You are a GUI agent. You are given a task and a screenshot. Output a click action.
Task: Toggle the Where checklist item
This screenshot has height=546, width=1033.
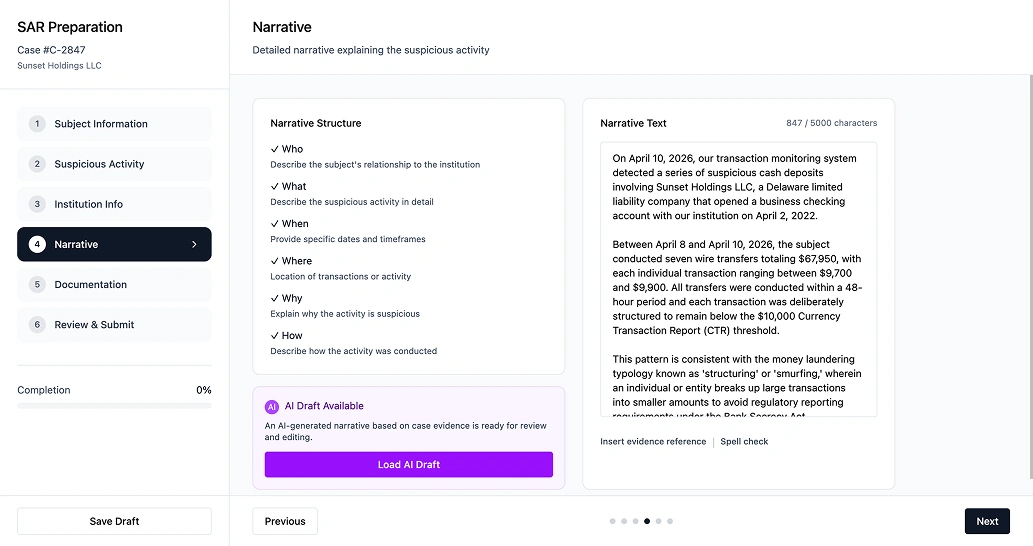[x=291, y=261]
